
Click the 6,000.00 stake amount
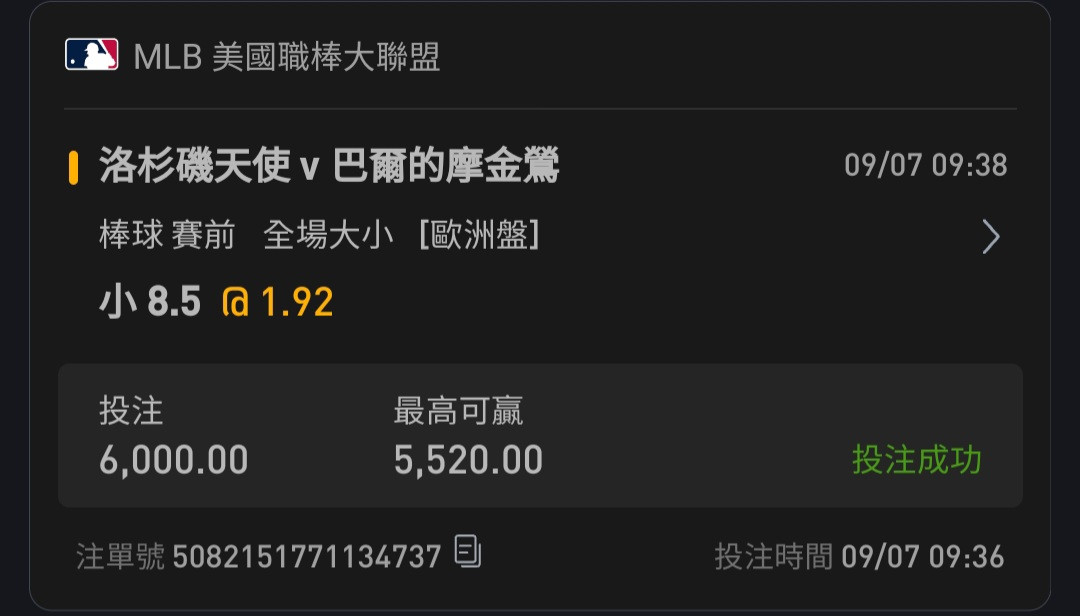point(174,460)
